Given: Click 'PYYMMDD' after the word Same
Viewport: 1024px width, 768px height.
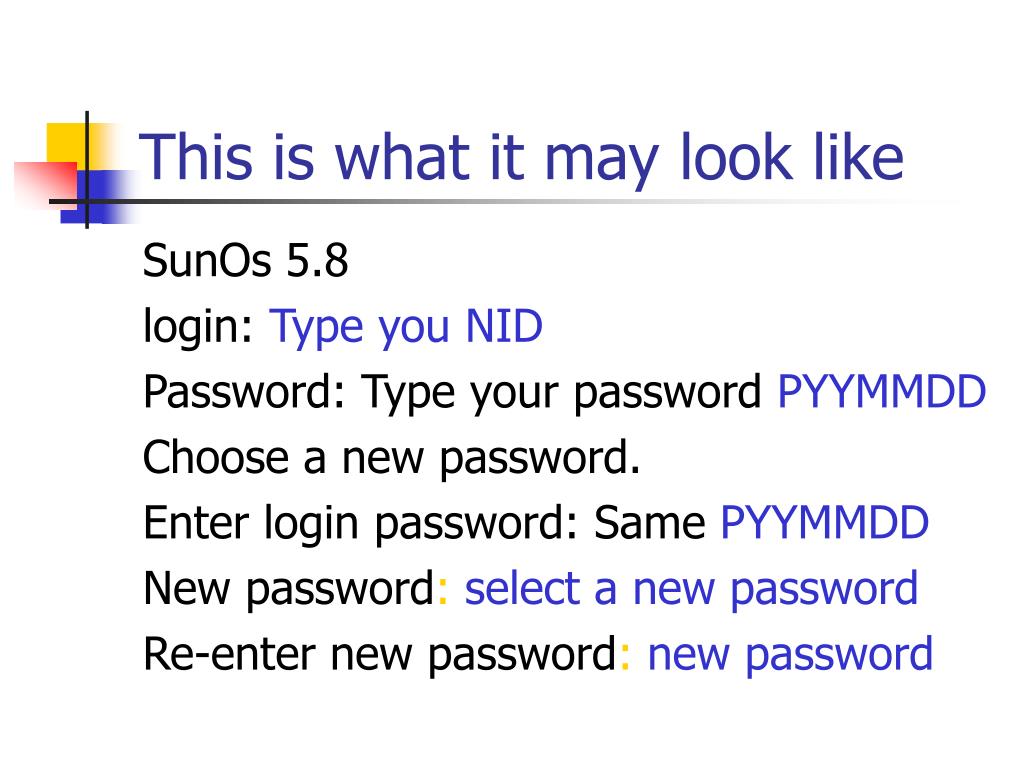Looking at the screenshot, I should [x=824, y=523].
